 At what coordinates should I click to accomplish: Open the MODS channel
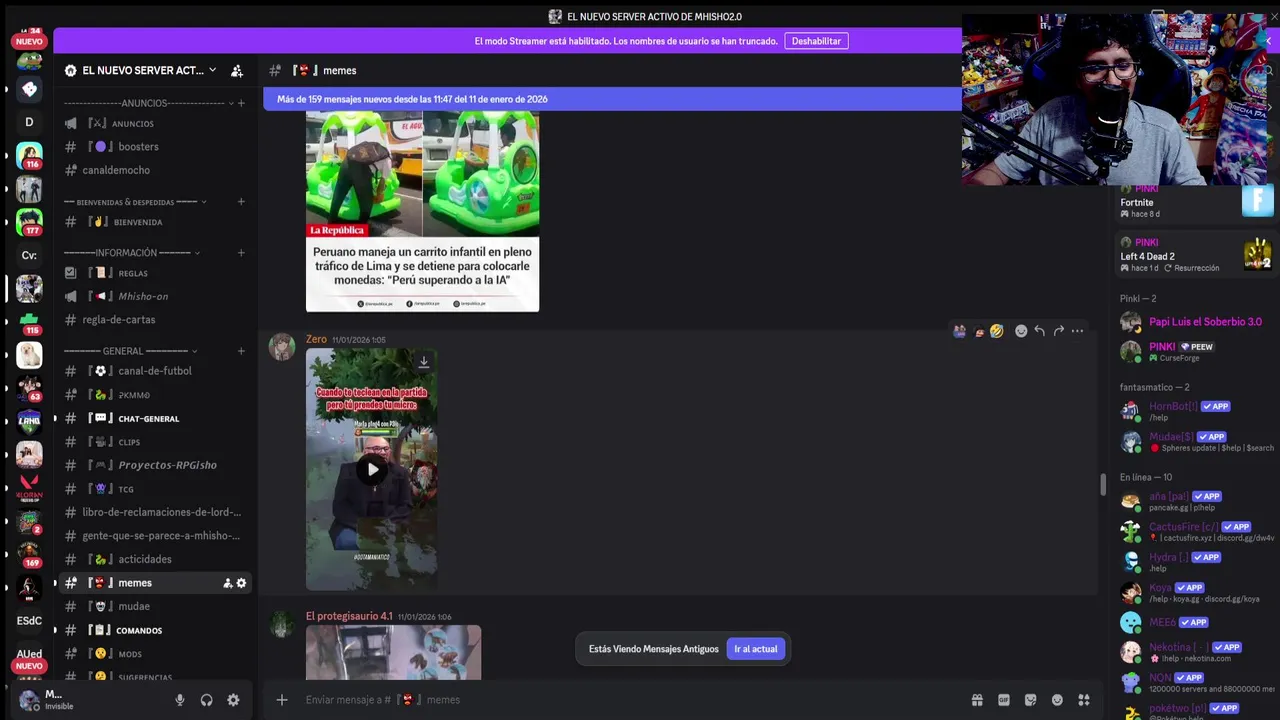point(154,654)
